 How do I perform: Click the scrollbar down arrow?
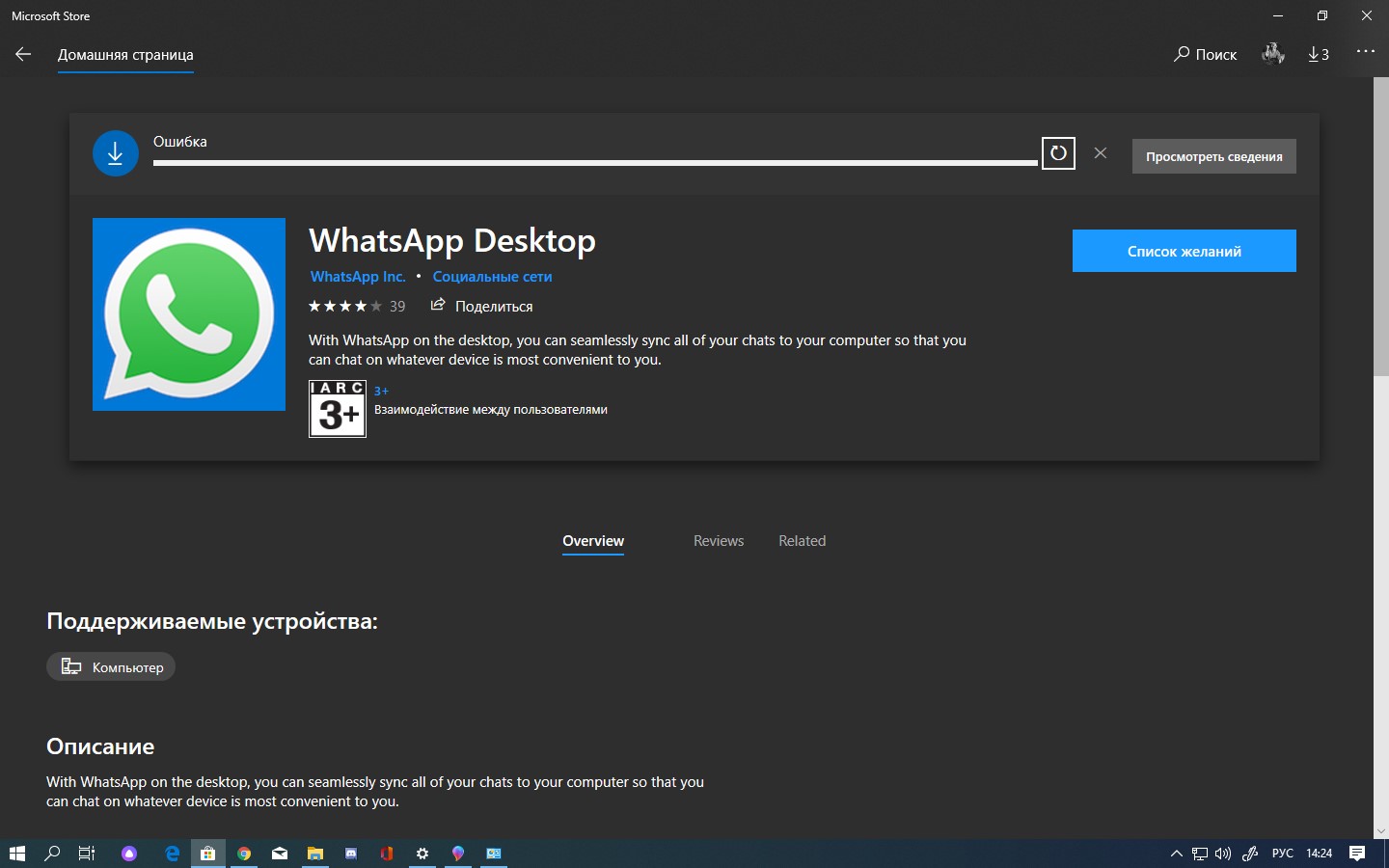coord(1381,830)
